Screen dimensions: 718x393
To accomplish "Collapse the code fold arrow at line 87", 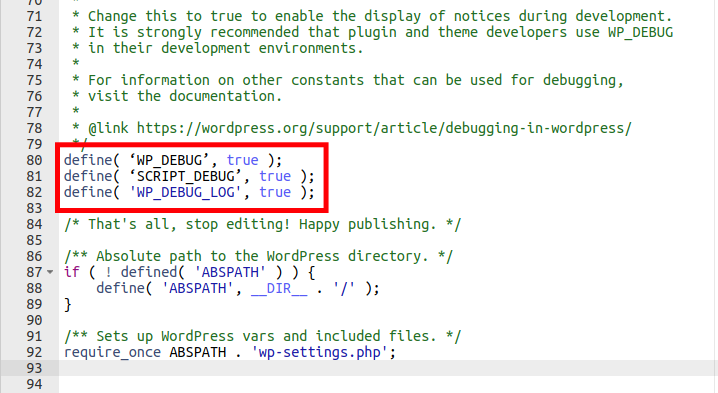I will (50, 272).
